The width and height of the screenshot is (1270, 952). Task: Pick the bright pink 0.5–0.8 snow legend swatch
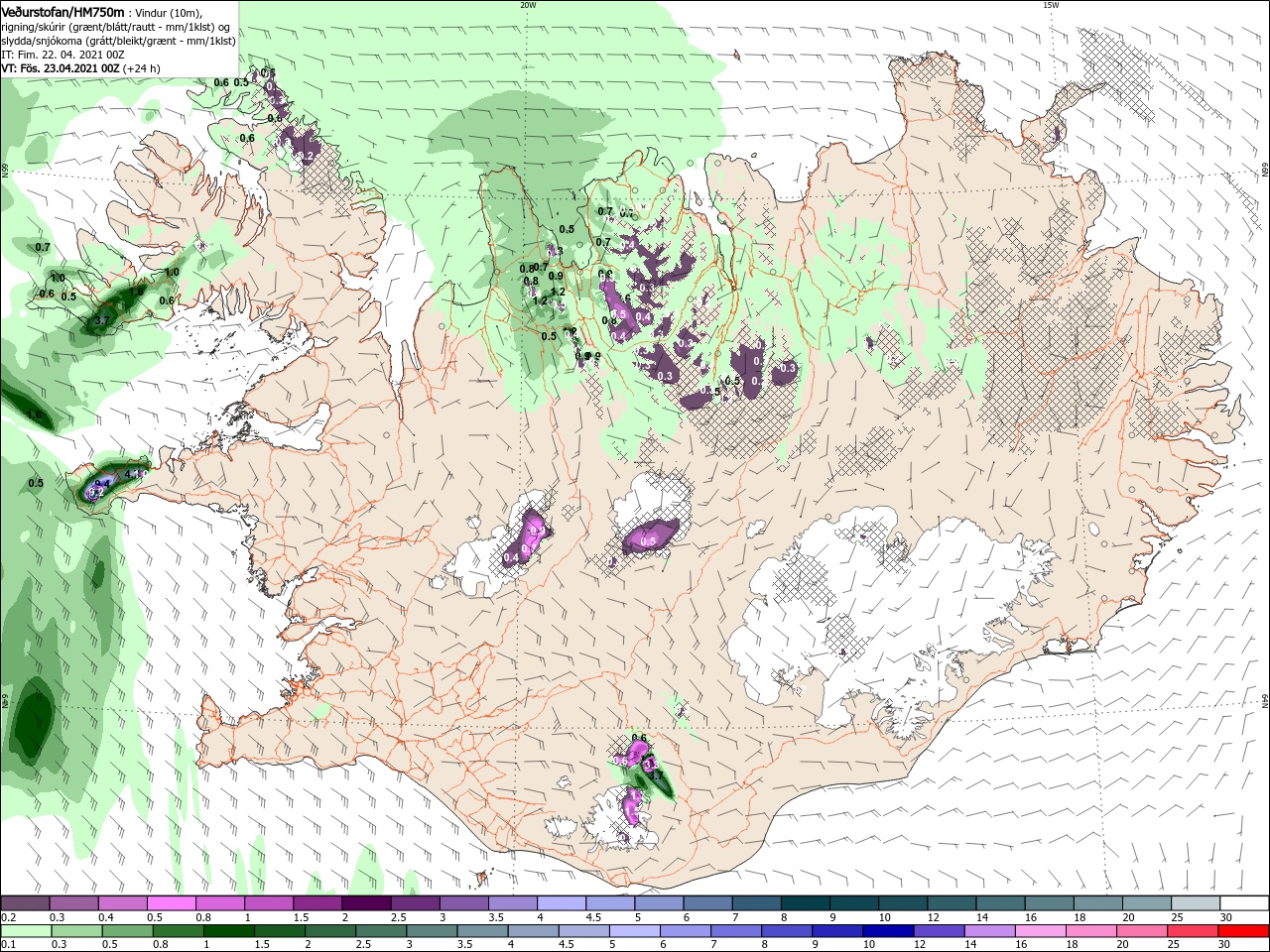click(x=171, y=903)
